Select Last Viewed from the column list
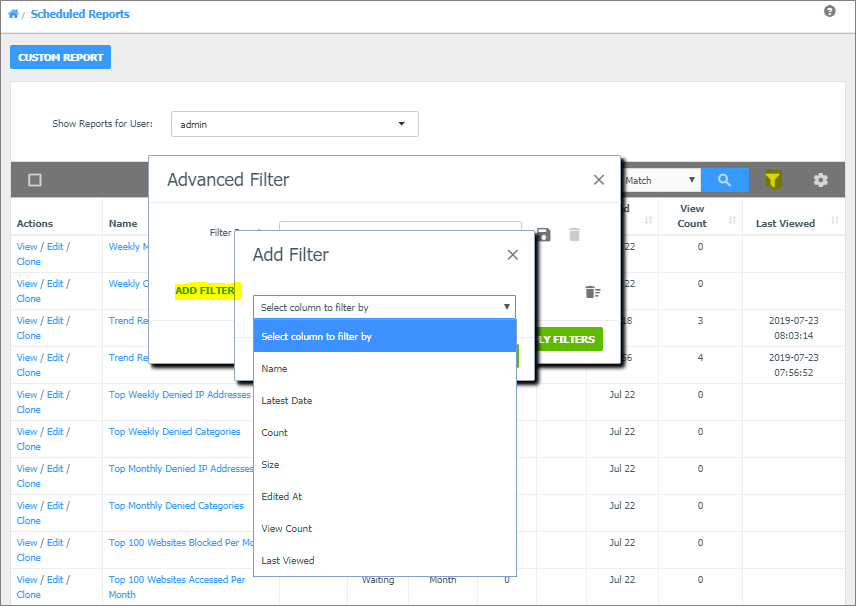Screen dimensions: 856x606 385,560
